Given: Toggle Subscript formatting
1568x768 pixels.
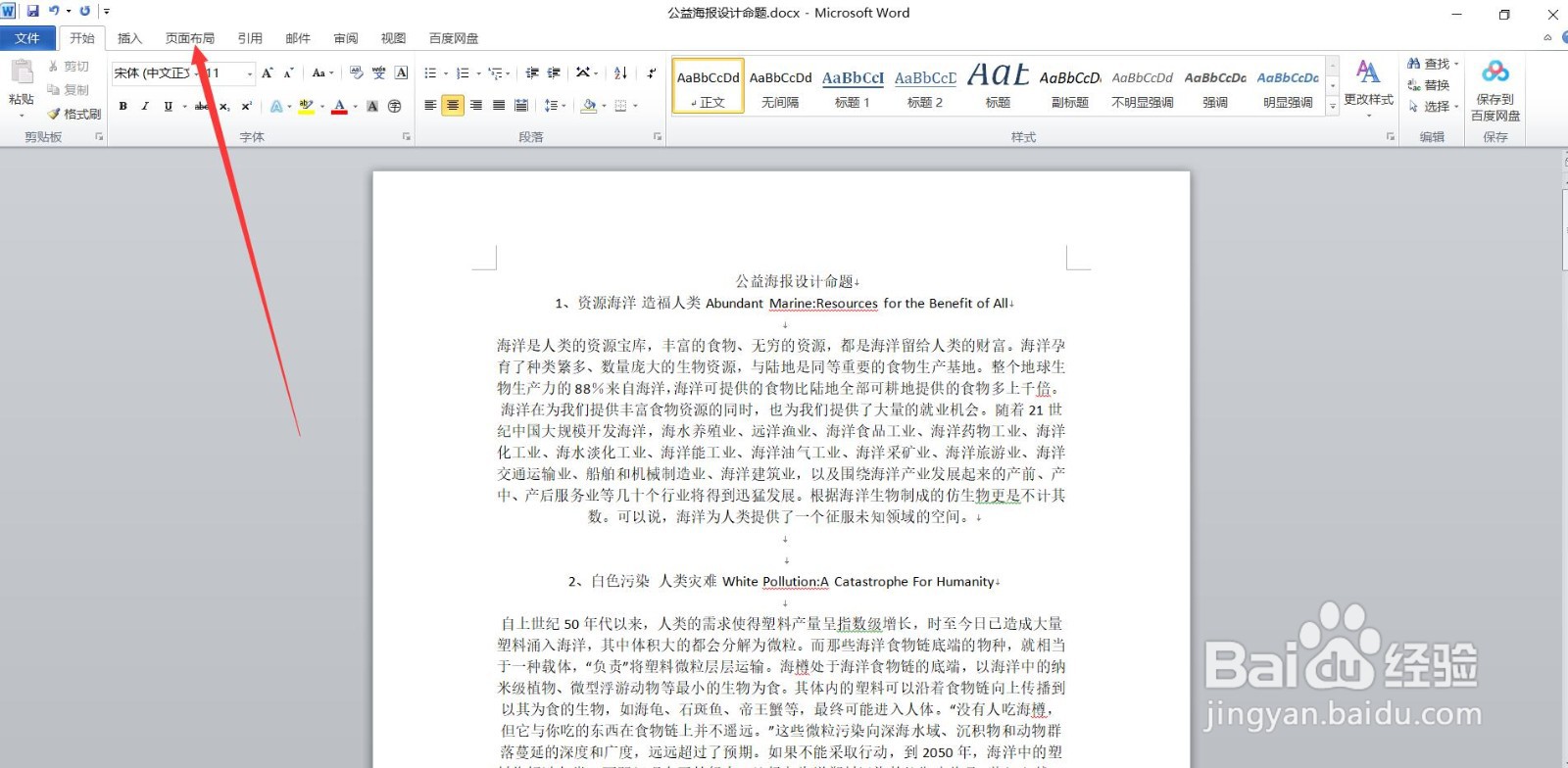Looking at the screenshot, I should click(224, 106).
